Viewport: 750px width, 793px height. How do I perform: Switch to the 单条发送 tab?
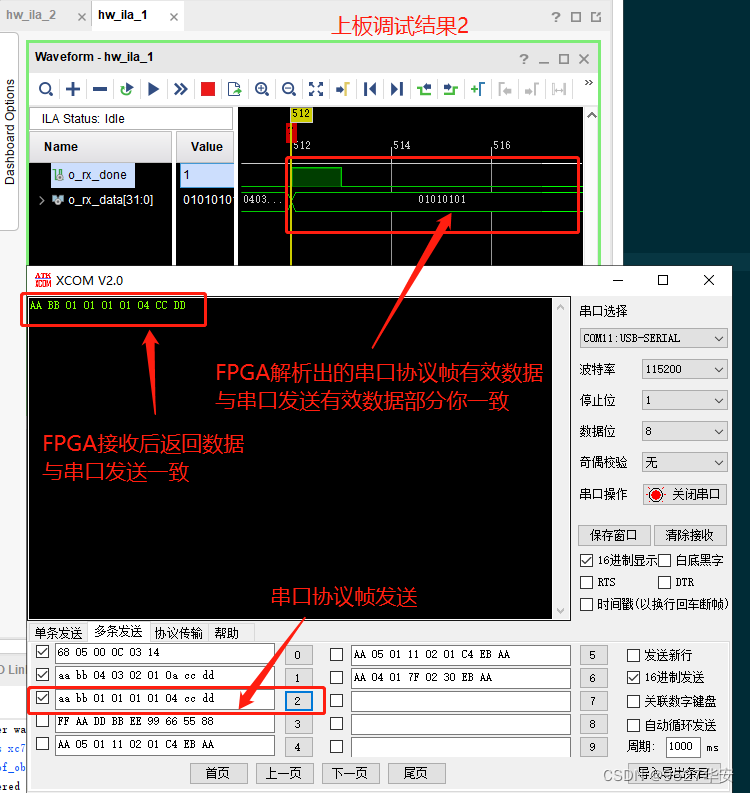pos(58,633)
